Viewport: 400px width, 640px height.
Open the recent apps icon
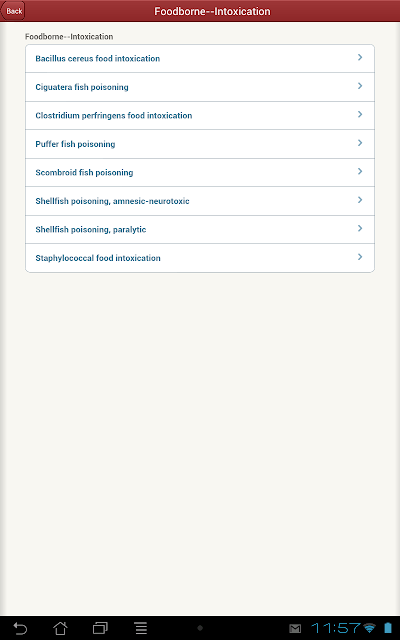tap(100, 628)
